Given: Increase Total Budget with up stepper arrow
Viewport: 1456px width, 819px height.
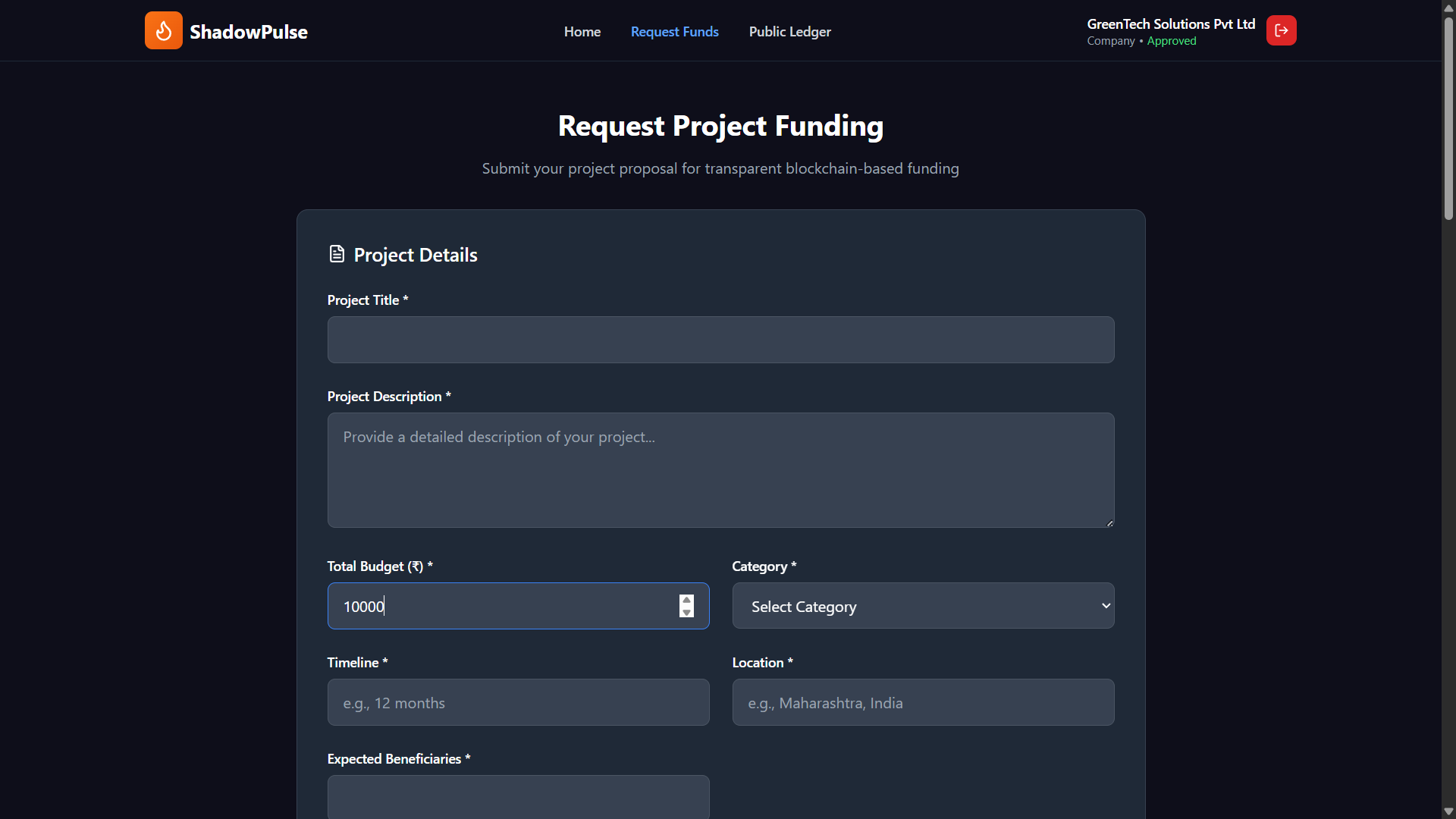Looking at the screenshot, I should pos(686,600).
